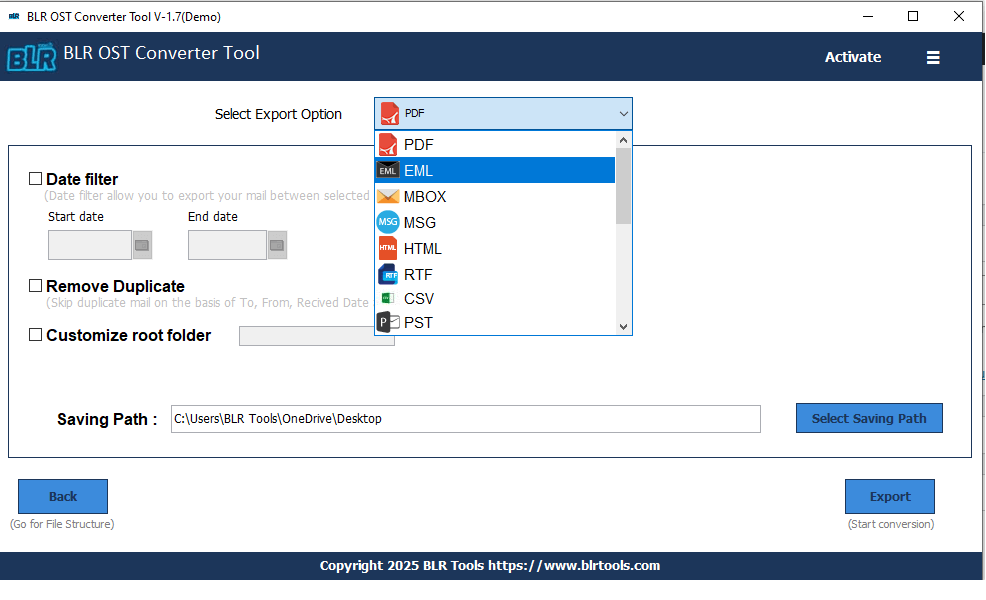Open Start date calendar picker
The height and width of the screenshot is (600, 986).
pyautogui.click(x=142, y=245)
